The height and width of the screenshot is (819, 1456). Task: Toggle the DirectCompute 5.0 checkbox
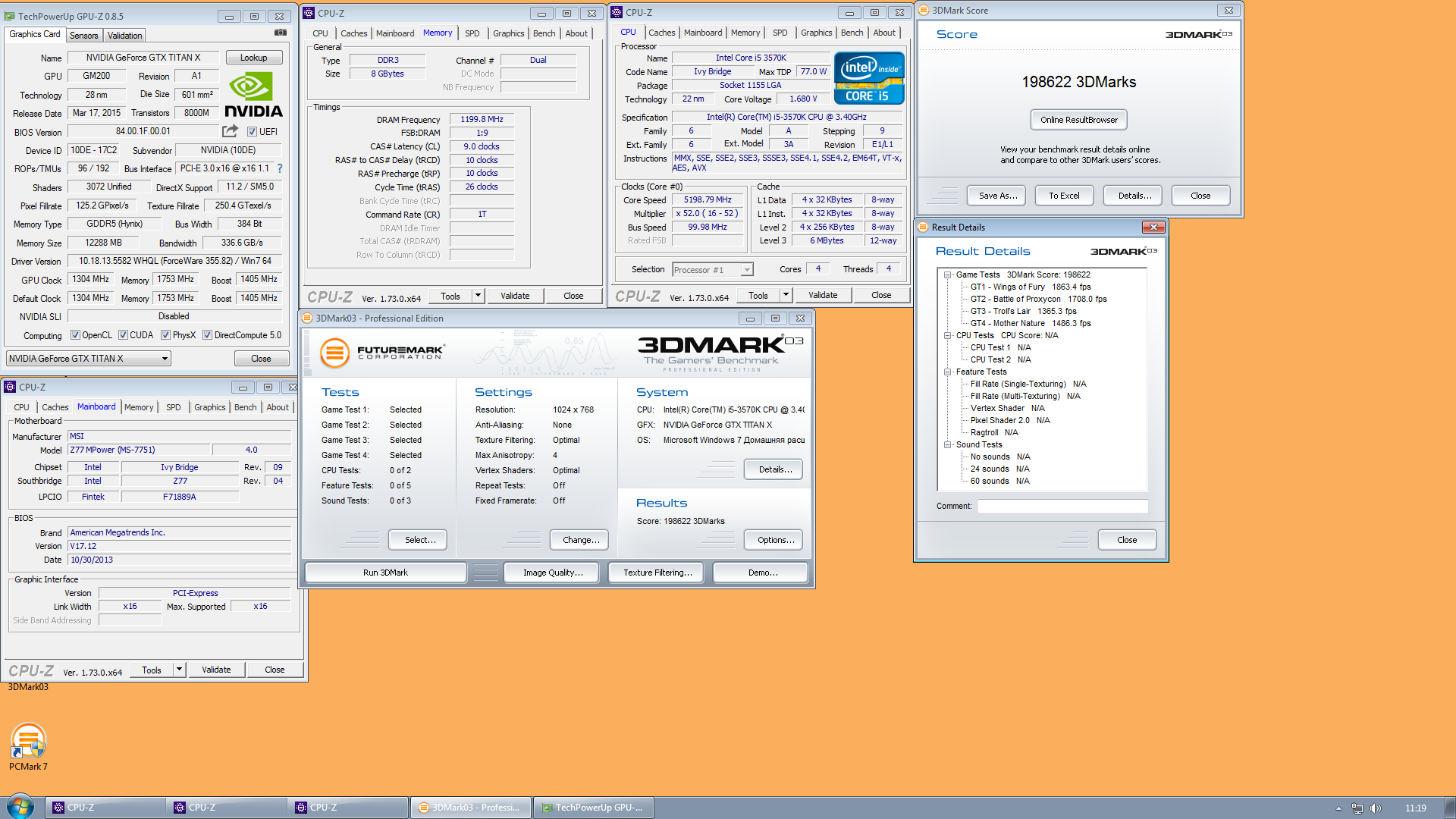click(x=207, y=335)
